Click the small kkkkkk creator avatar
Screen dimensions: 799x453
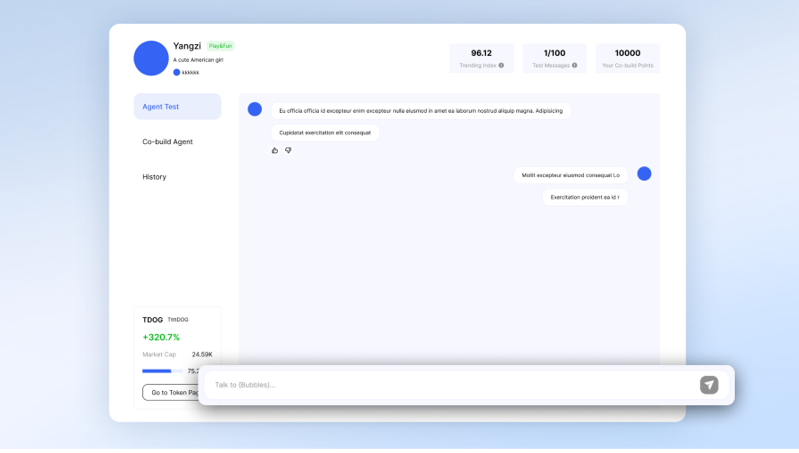(177, 72)
